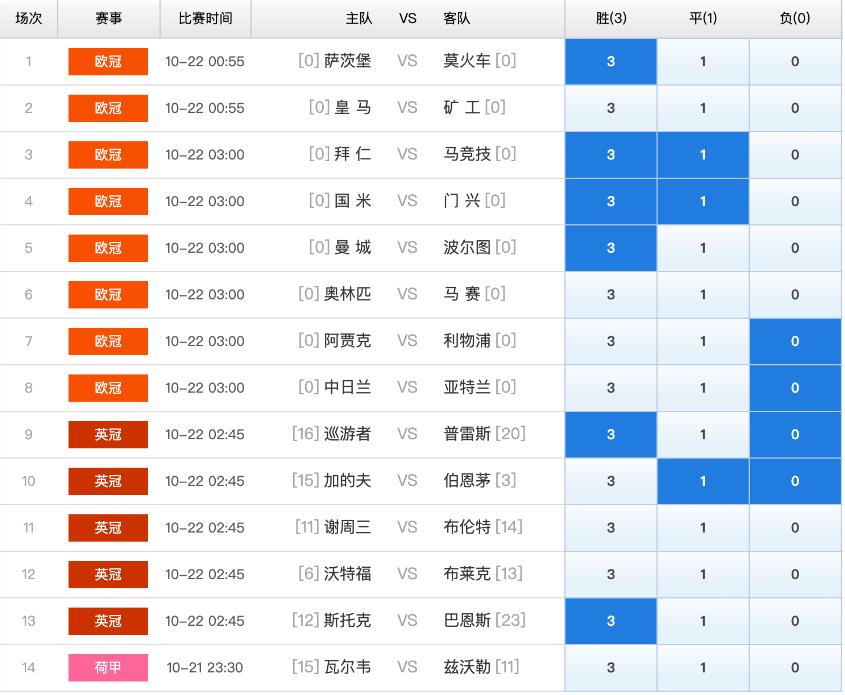Click the 平(1) column header
Image resolution: width=845 pixels, height=695 pixels.
click(703, 18)
